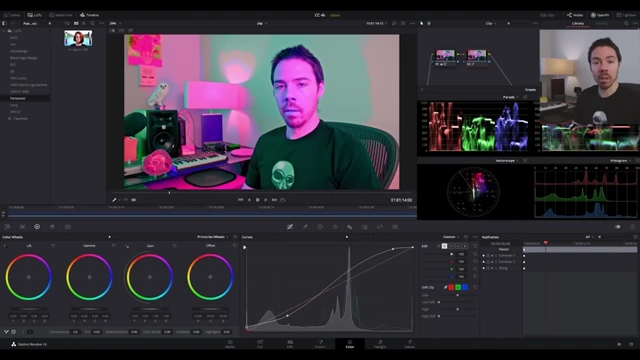Play the clip in reverse
The height and width of the screenshot is (360, 640).
(249, 200)
